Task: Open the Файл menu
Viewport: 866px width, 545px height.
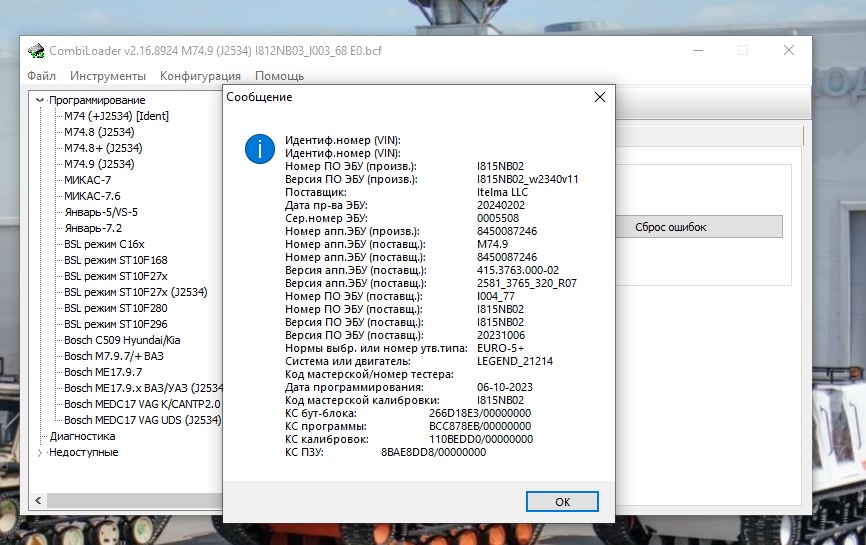Action: click(41, 76)
